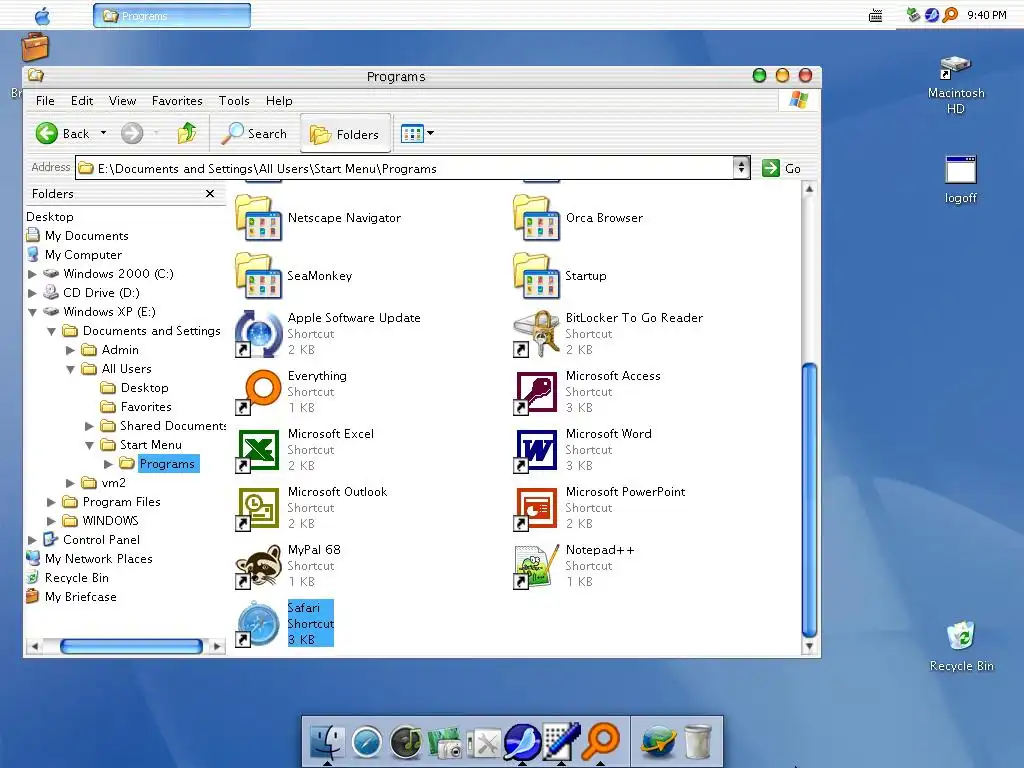Open the Startup folder icon
This screenshot has height=768, width=1024.
point(537,276)
